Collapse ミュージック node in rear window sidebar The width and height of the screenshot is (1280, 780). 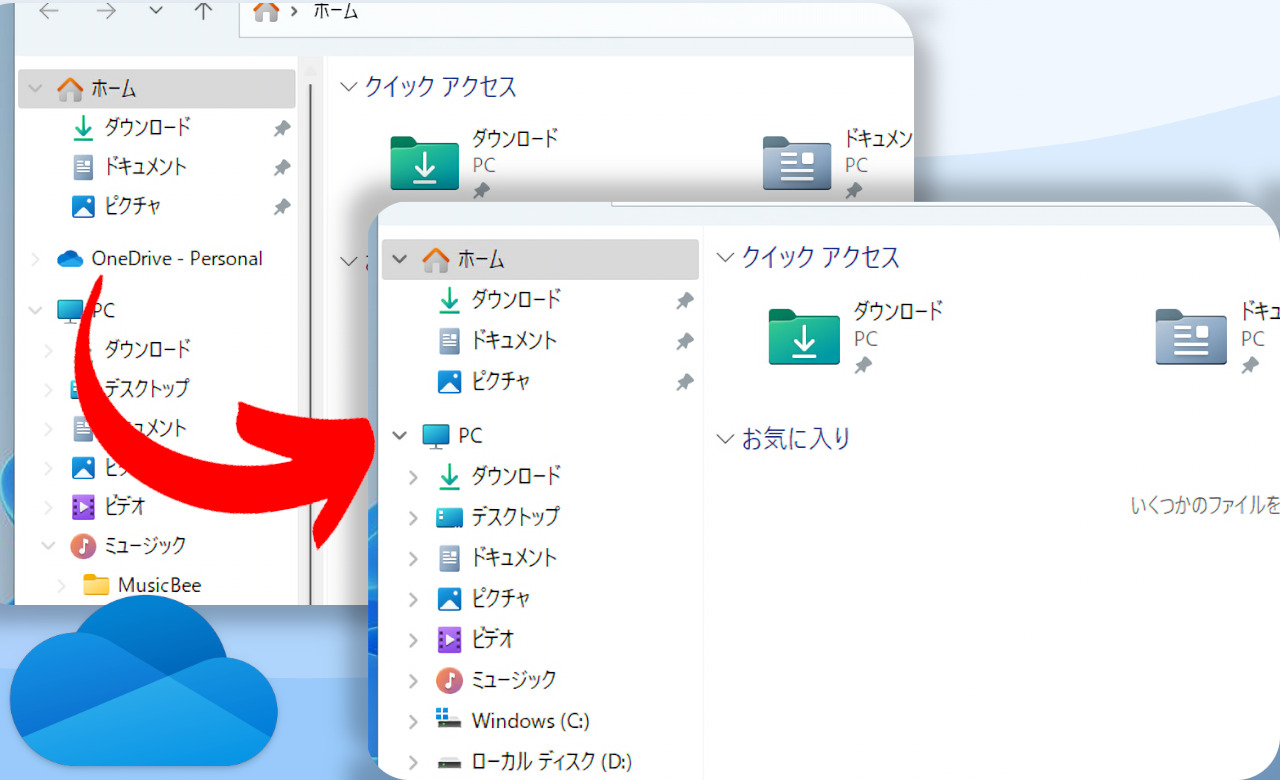click(x=48, y=546)
